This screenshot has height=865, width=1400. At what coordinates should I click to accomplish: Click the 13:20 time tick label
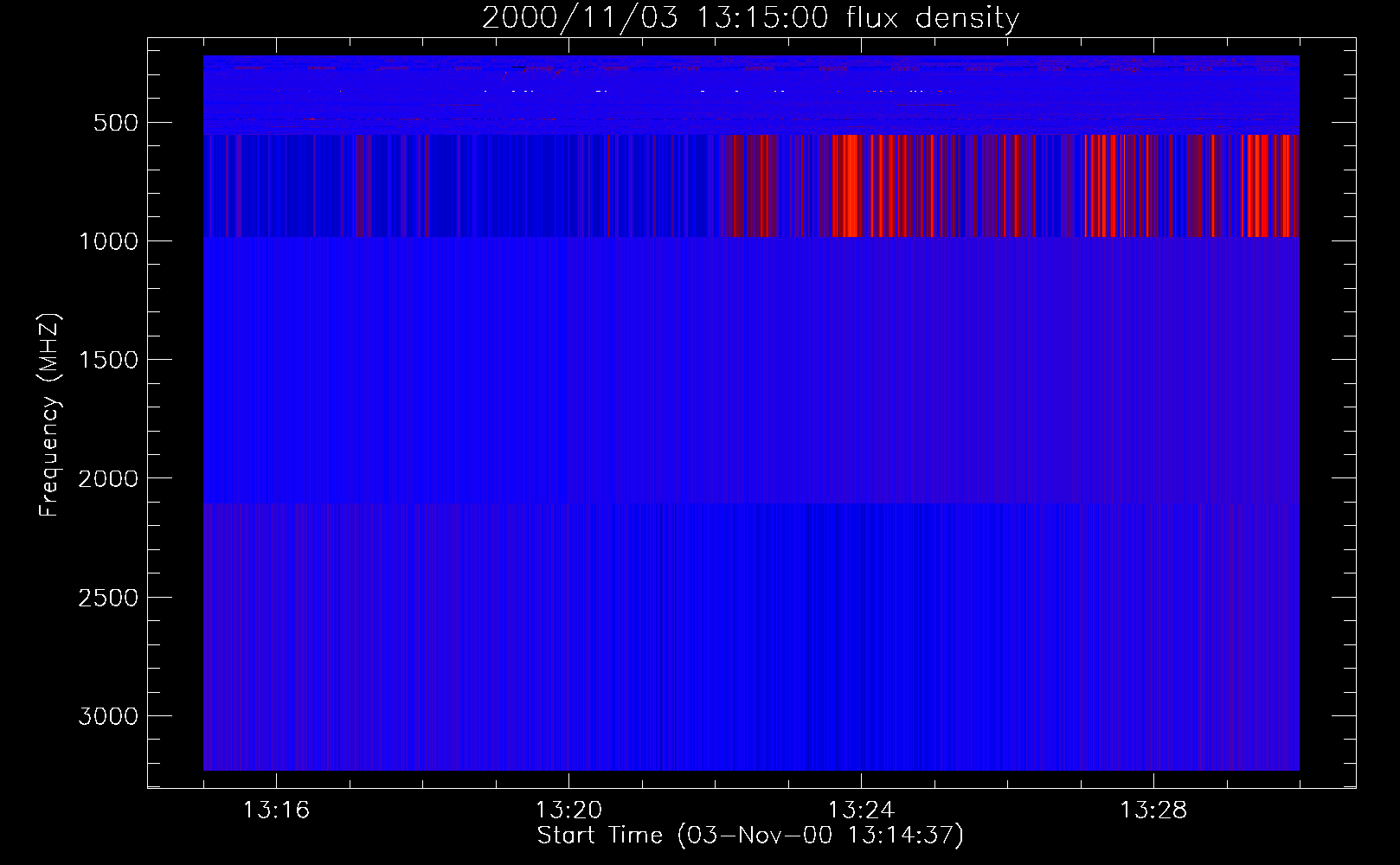[568, 811]
